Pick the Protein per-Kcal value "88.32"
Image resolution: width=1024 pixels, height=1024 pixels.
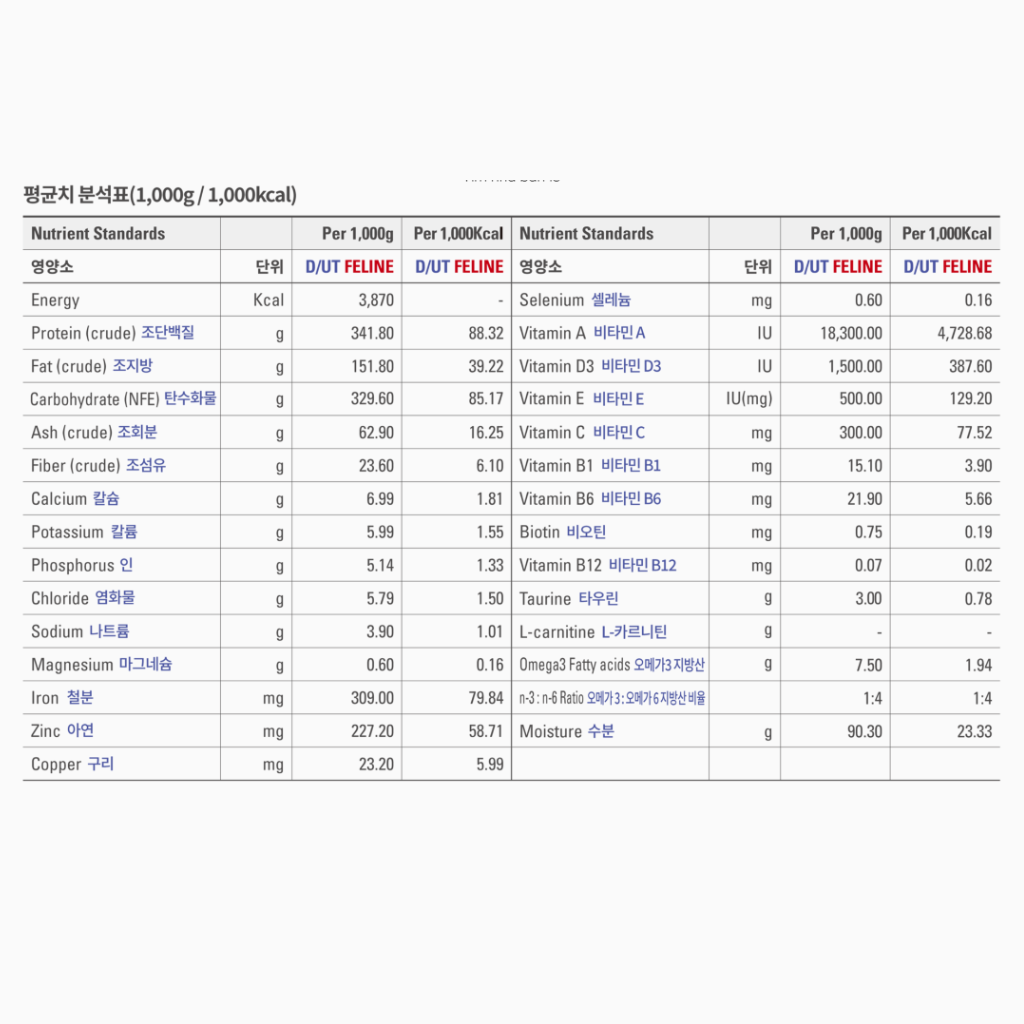[x=486, y=334]
